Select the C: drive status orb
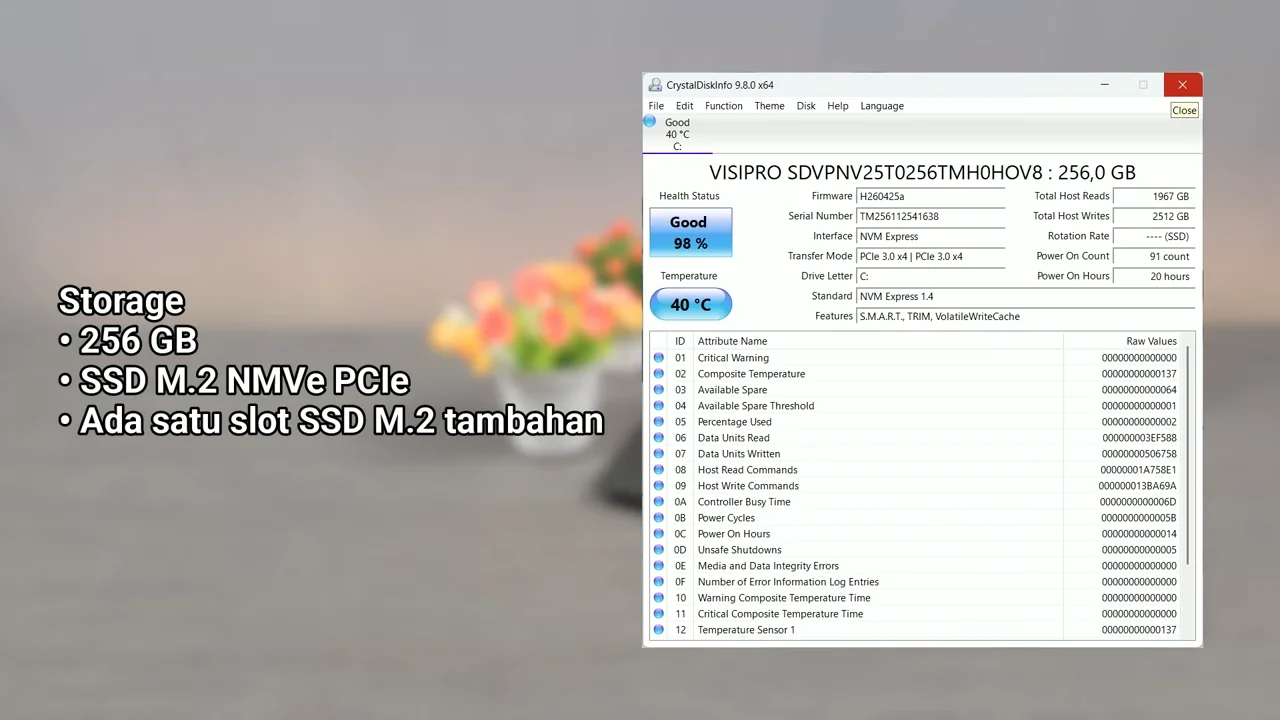 pyautogui.click(x=650, y=122)
